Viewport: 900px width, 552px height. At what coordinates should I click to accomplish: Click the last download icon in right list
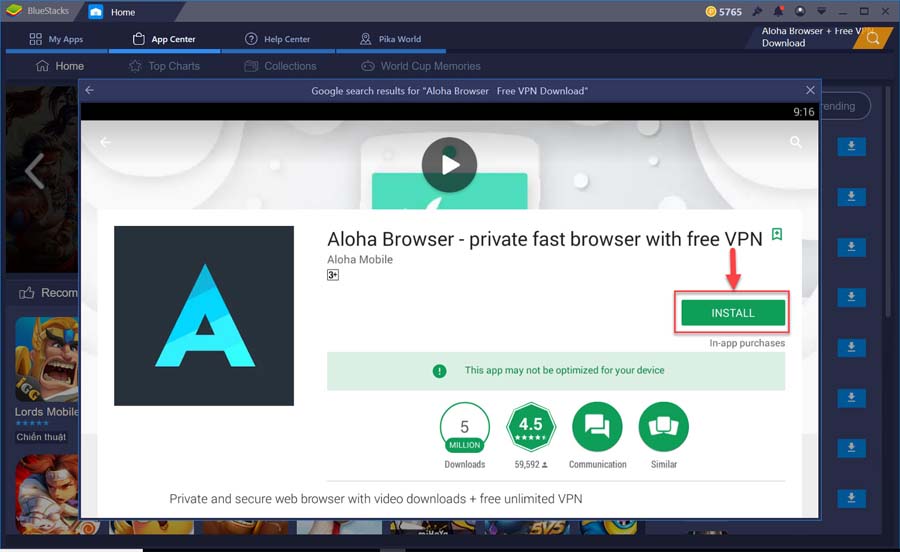[x=851, y=498]
